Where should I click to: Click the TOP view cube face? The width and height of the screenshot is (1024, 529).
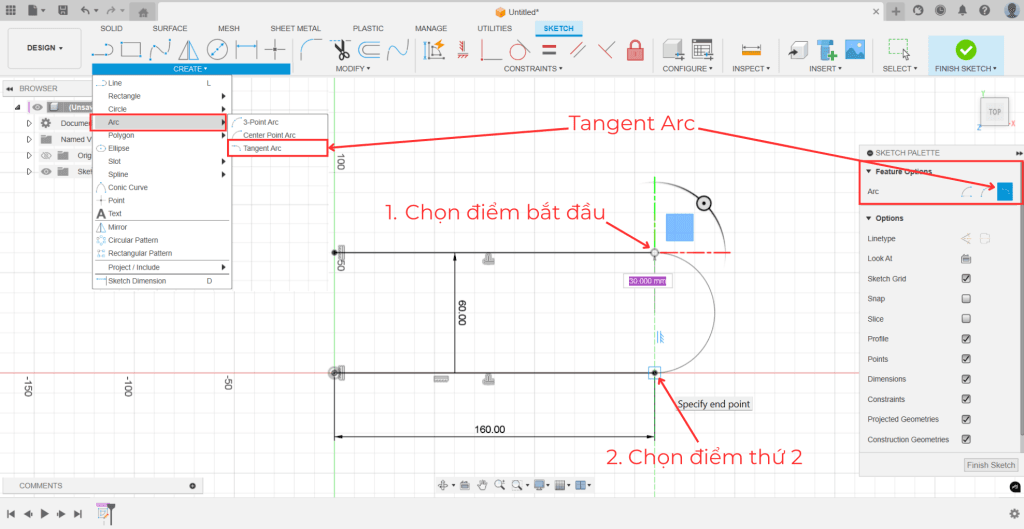[994, 113]
